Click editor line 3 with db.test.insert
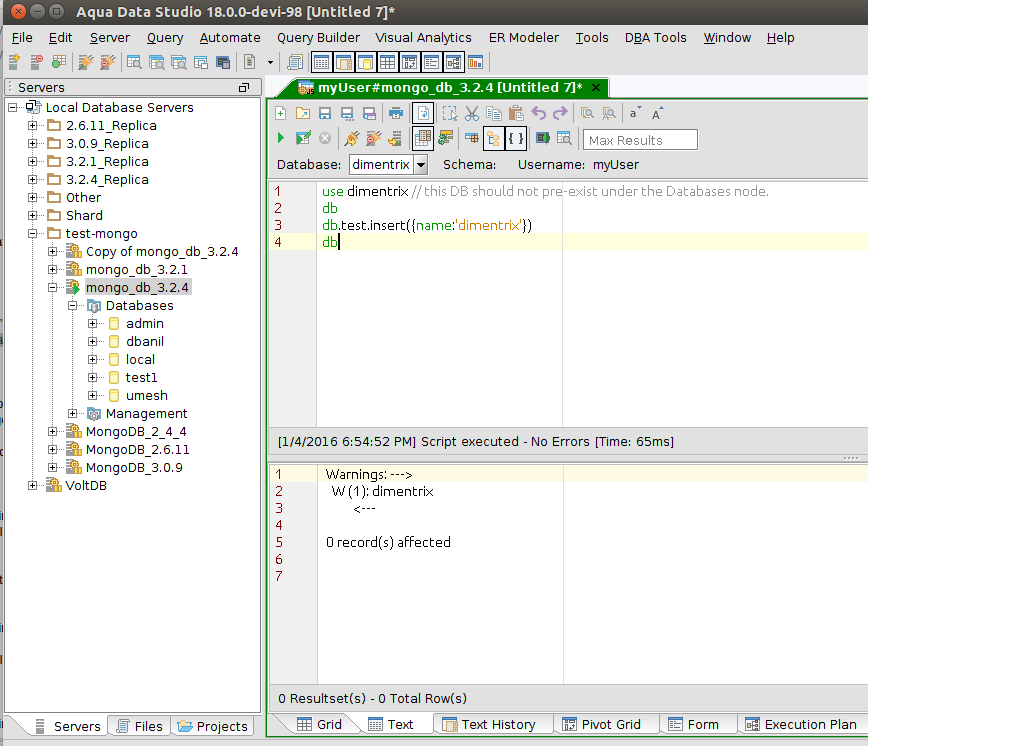This screenshot has width=1016, height=746. [x=426, y=225]
